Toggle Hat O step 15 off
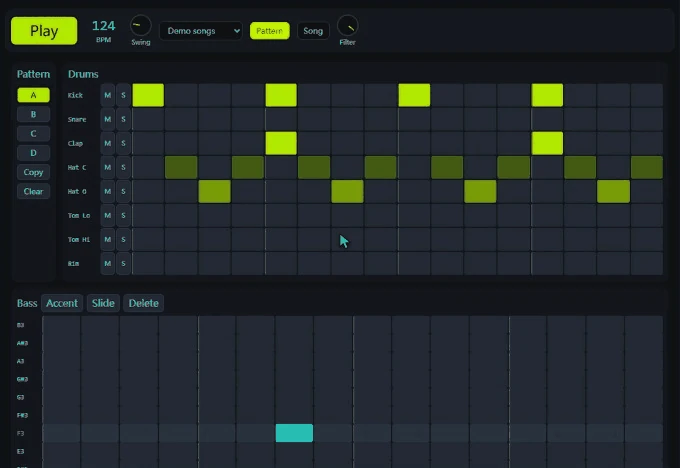Viewport: 680px width, 468px height. 614,191
